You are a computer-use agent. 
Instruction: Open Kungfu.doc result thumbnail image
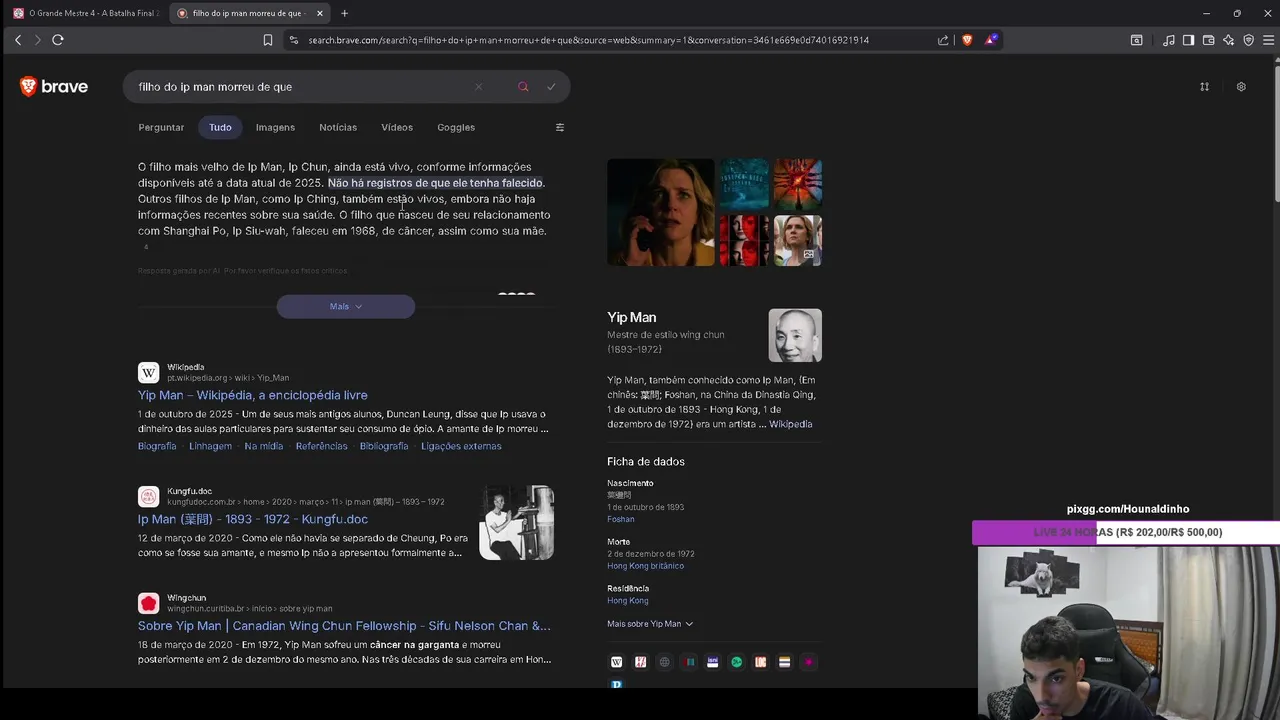[x=516, y=522]
